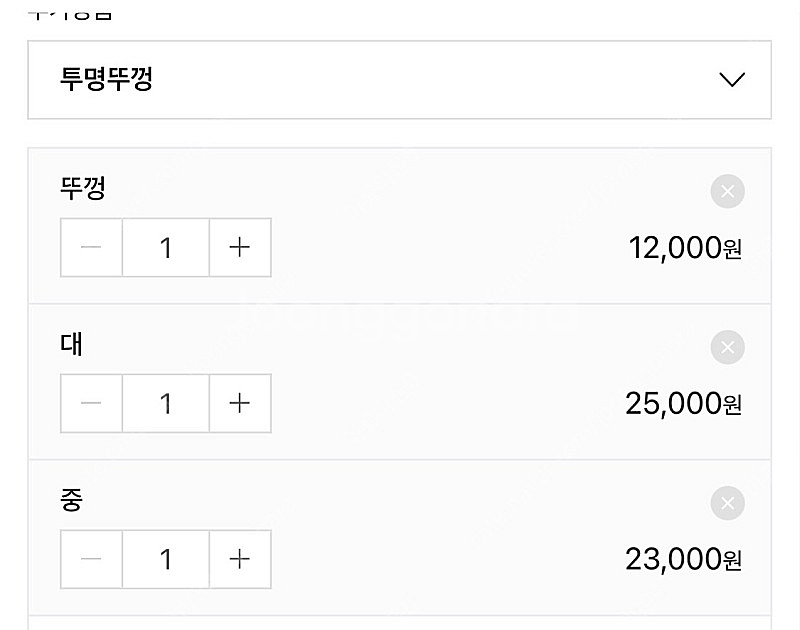Select the quantity field showing 1 for 뚜껑

166,247
